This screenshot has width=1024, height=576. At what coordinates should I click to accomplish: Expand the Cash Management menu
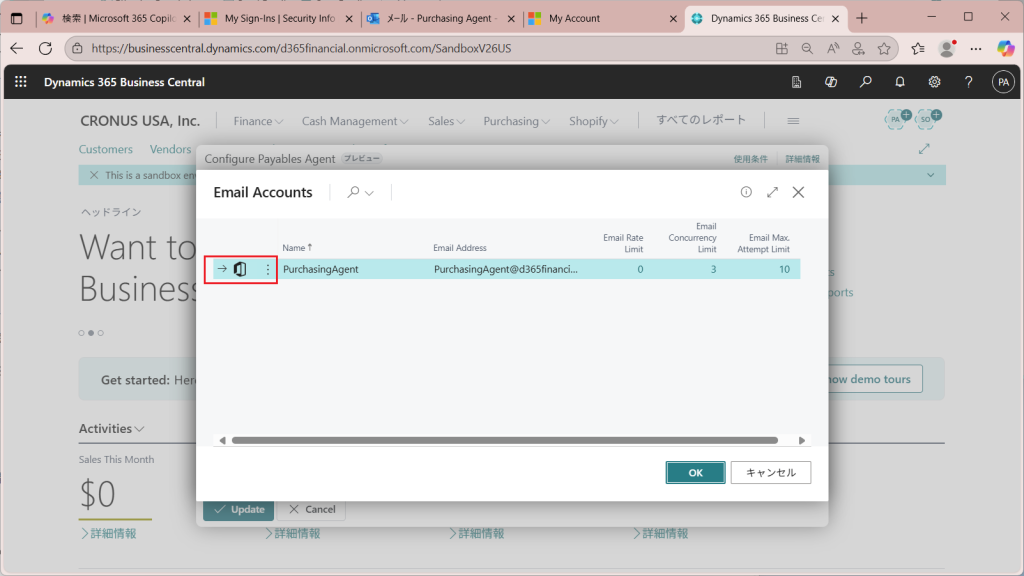pyautogui.click(x=355, y=121)
